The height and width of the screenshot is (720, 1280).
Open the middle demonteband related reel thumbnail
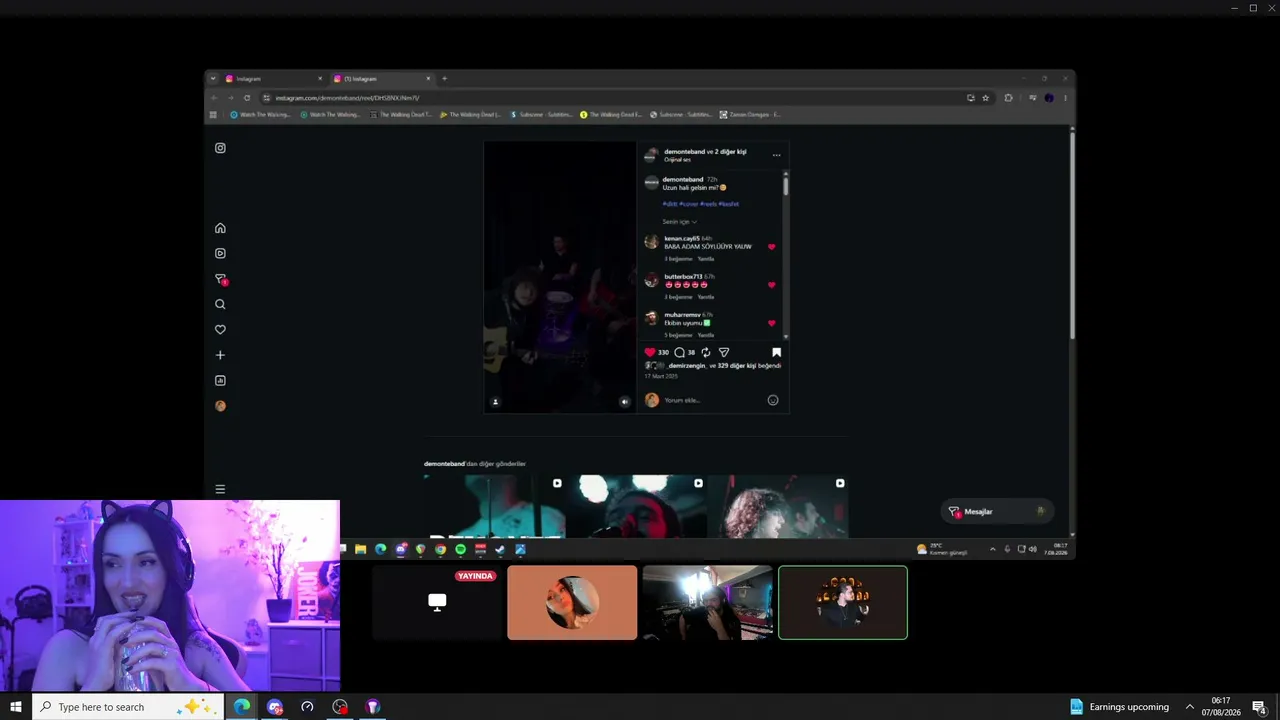coord(636,507)
